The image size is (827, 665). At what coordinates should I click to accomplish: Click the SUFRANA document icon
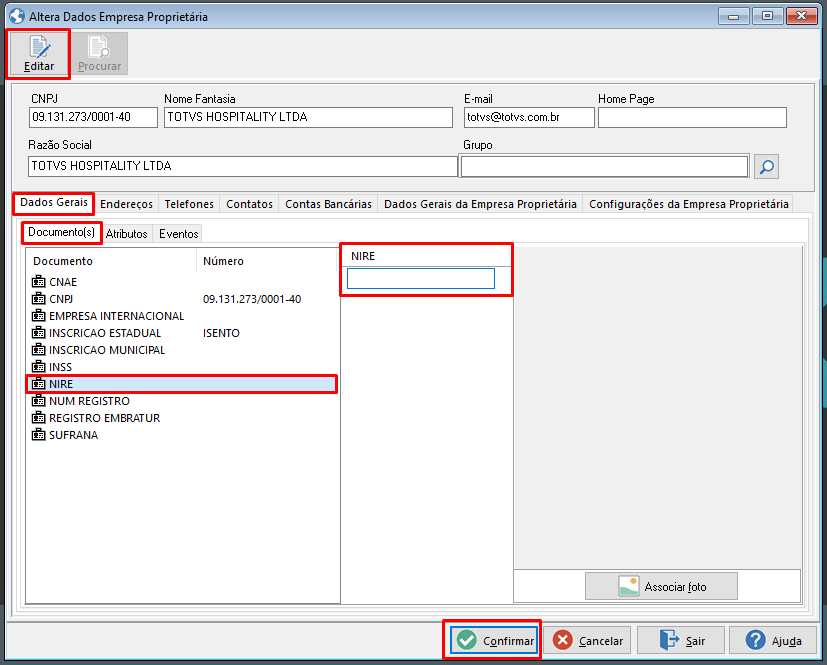click(39, 435)
